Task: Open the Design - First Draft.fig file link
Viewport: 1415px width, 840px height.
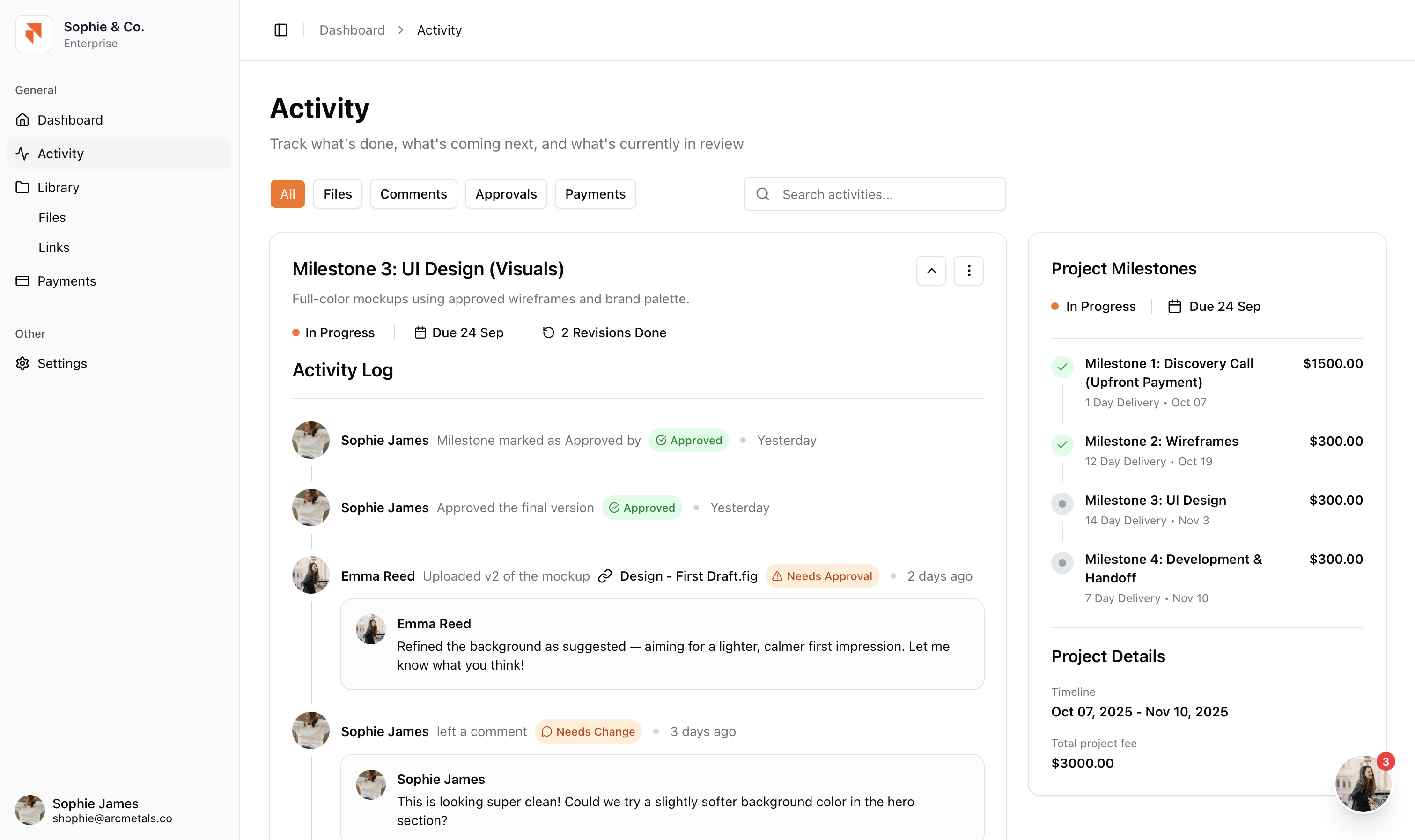Action: point(688,576)
